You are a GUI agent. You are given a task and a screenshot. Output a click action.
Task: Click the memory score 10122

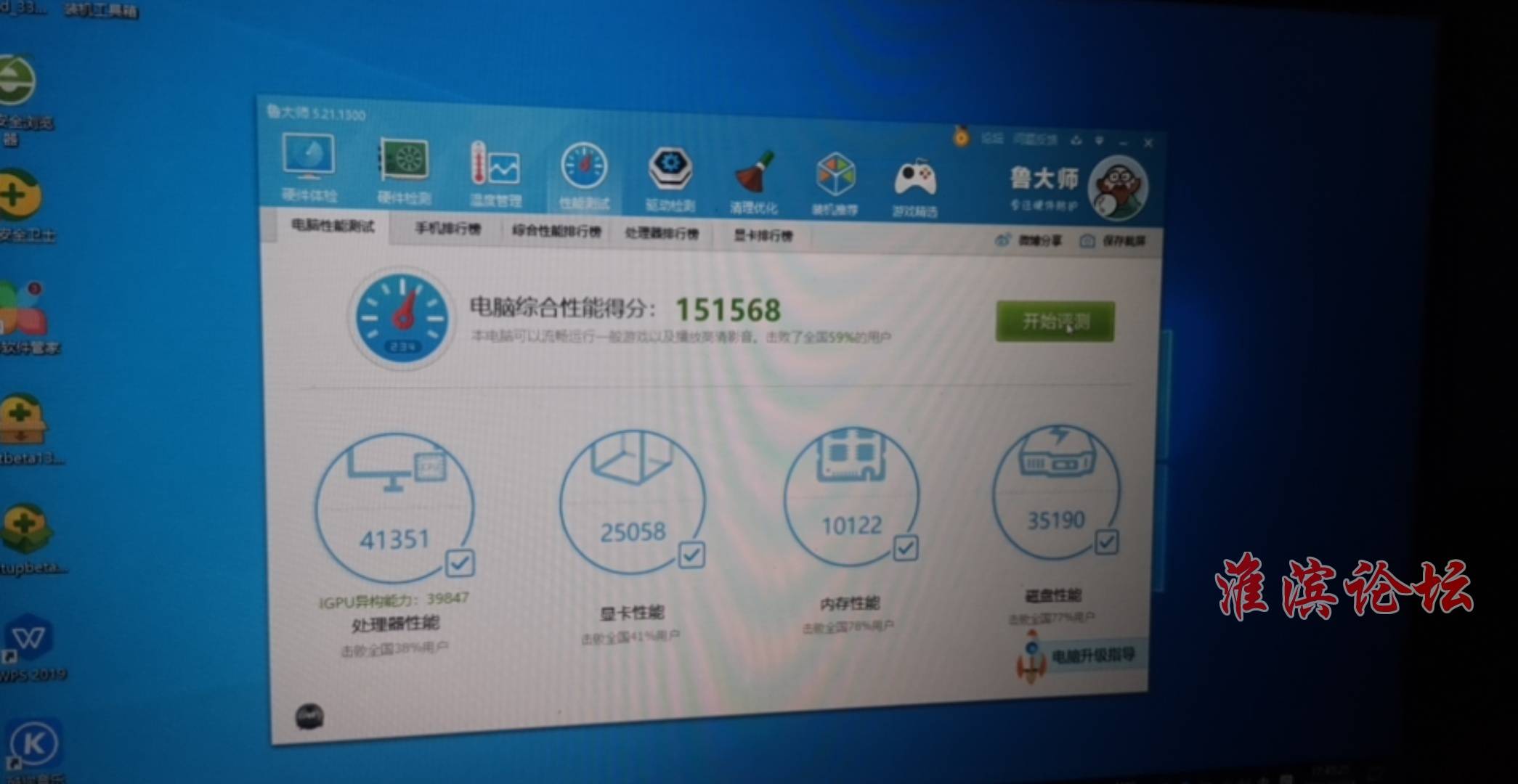click(851, 526)
